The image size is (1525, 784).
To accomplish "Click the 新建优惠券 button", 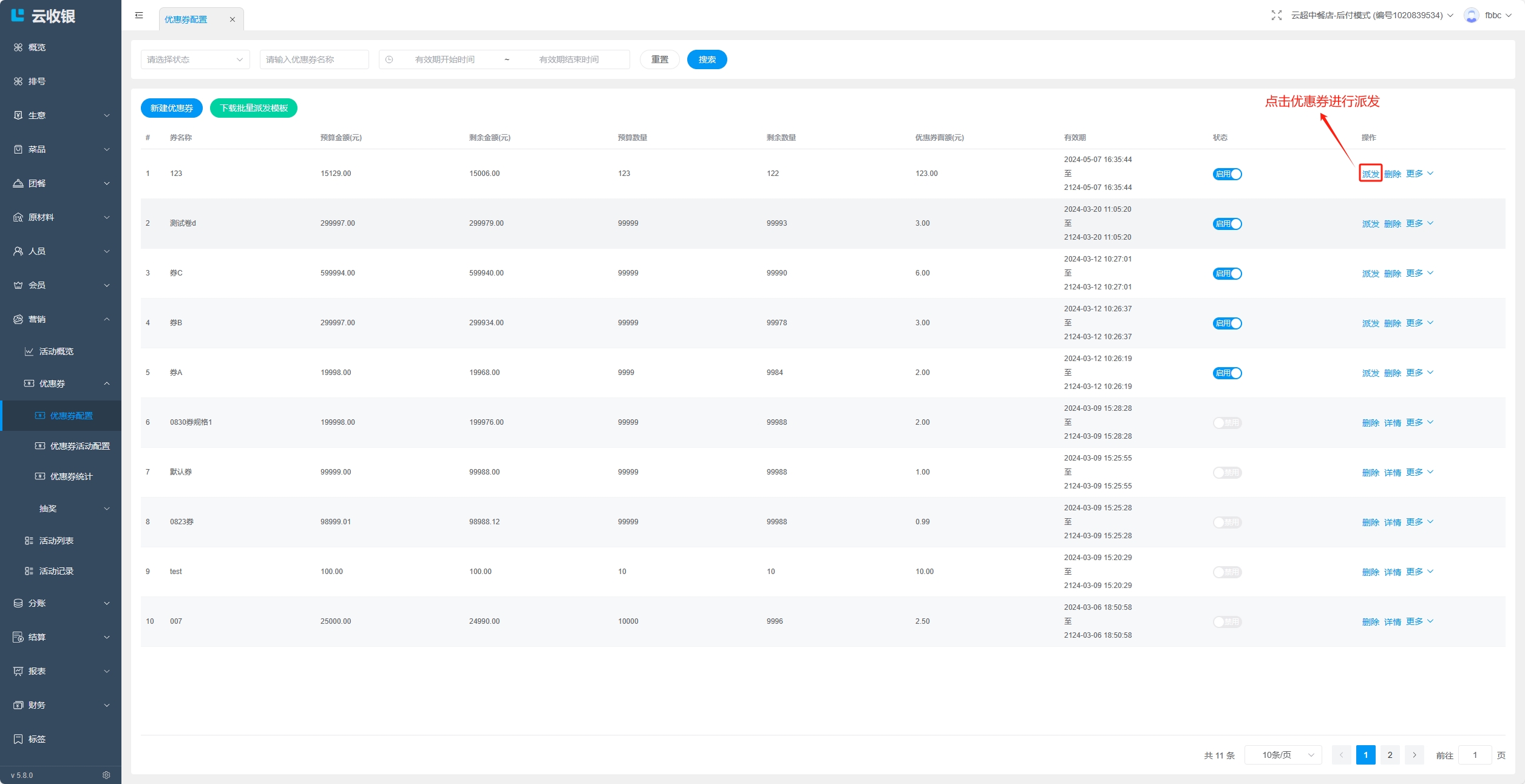I will 171,108.
